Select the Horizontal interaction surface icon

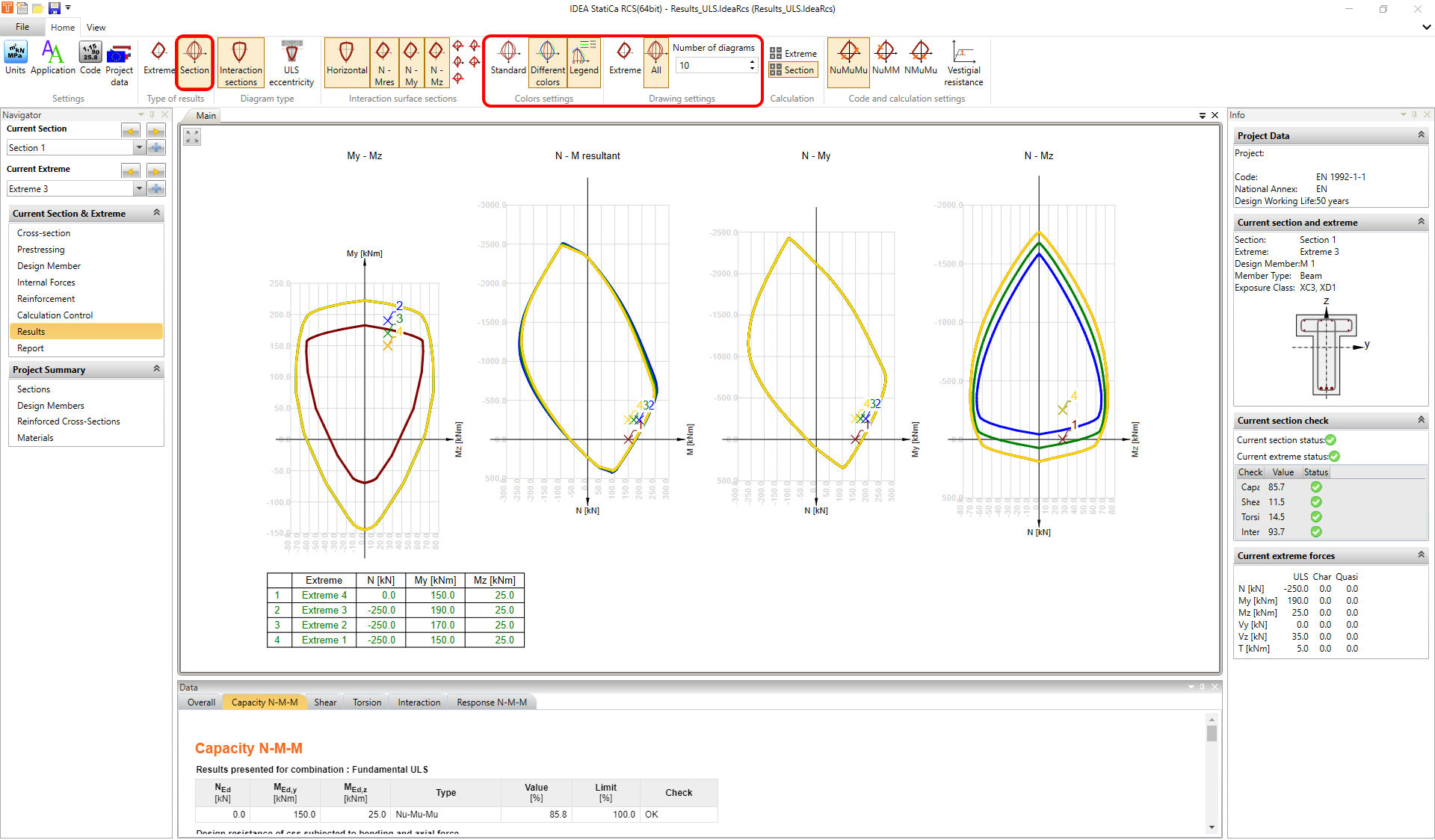click(346, 60)
